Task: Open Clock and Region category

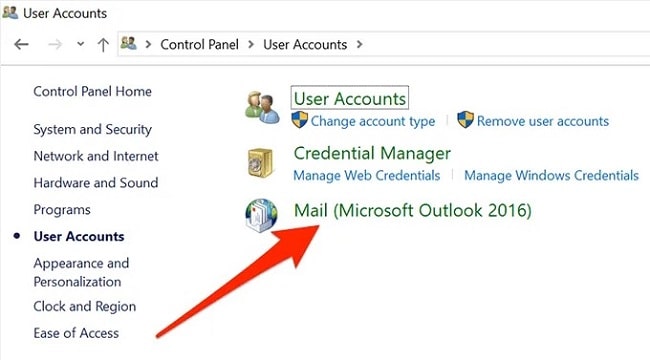Action: 85,306
